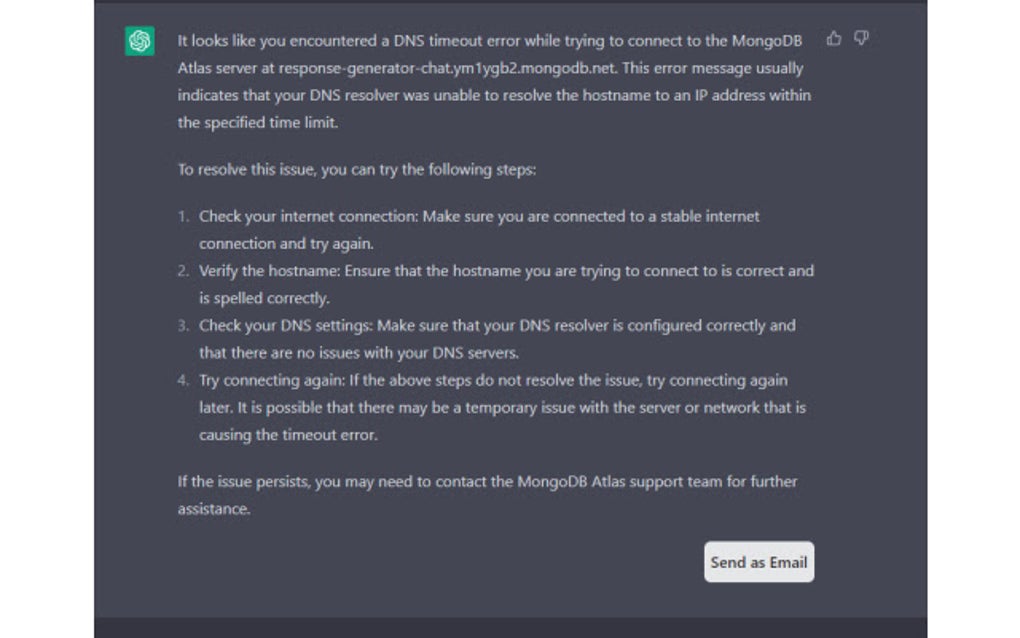
Task: Click step 4 about trying to connect again
Action: pyautogui.click(x=490, y=407)
